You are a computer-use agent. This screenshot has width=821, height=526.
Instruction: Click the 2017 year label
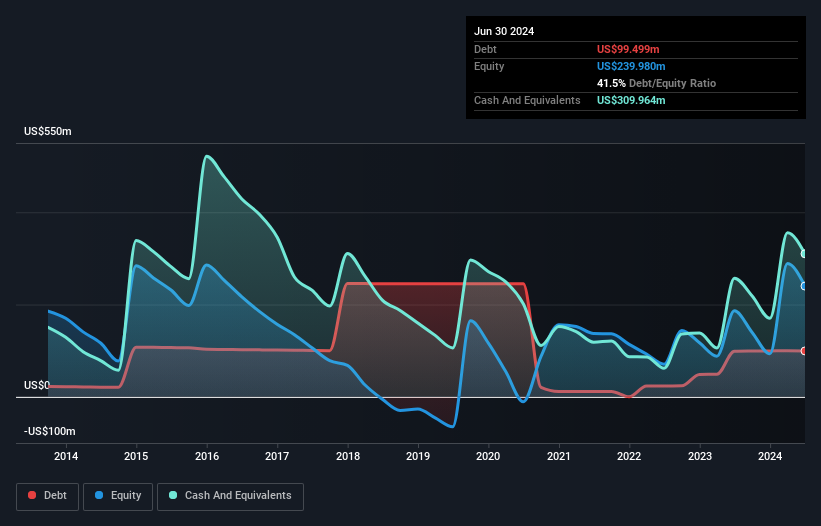(x=277, y=456)
